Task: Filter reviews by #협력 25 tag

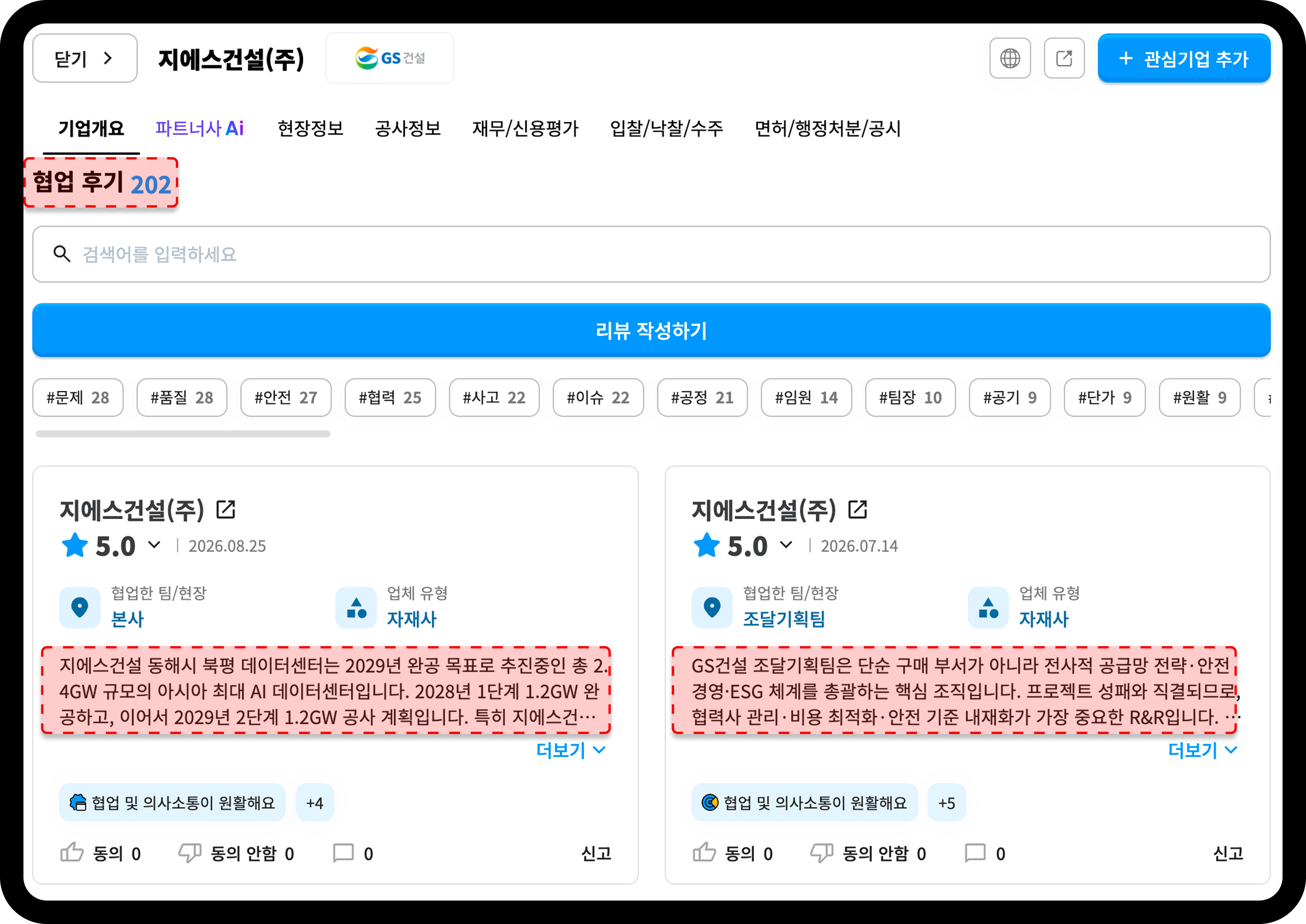Action: tap(390, 398)
